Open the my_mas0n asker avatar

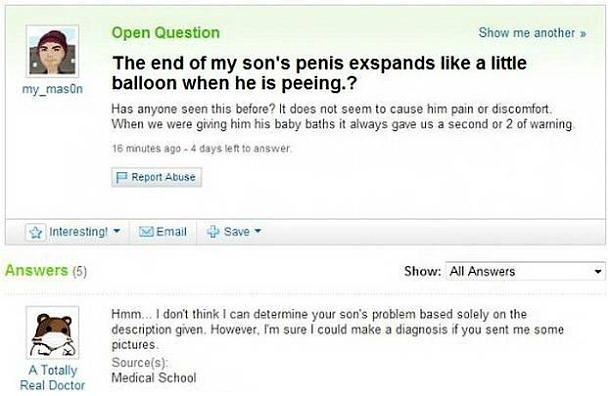(x=53, y=51)
